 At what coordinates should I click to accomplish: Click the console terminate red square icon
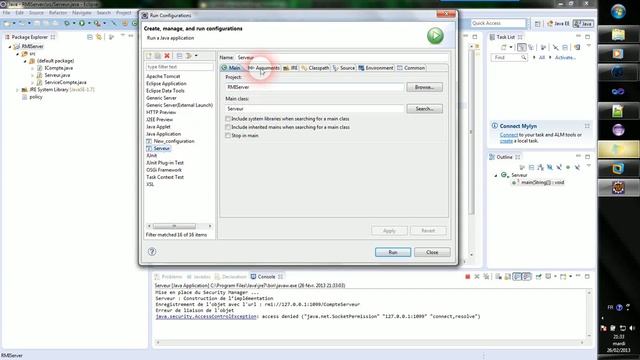pyautogui.click(x=468, y=277)
